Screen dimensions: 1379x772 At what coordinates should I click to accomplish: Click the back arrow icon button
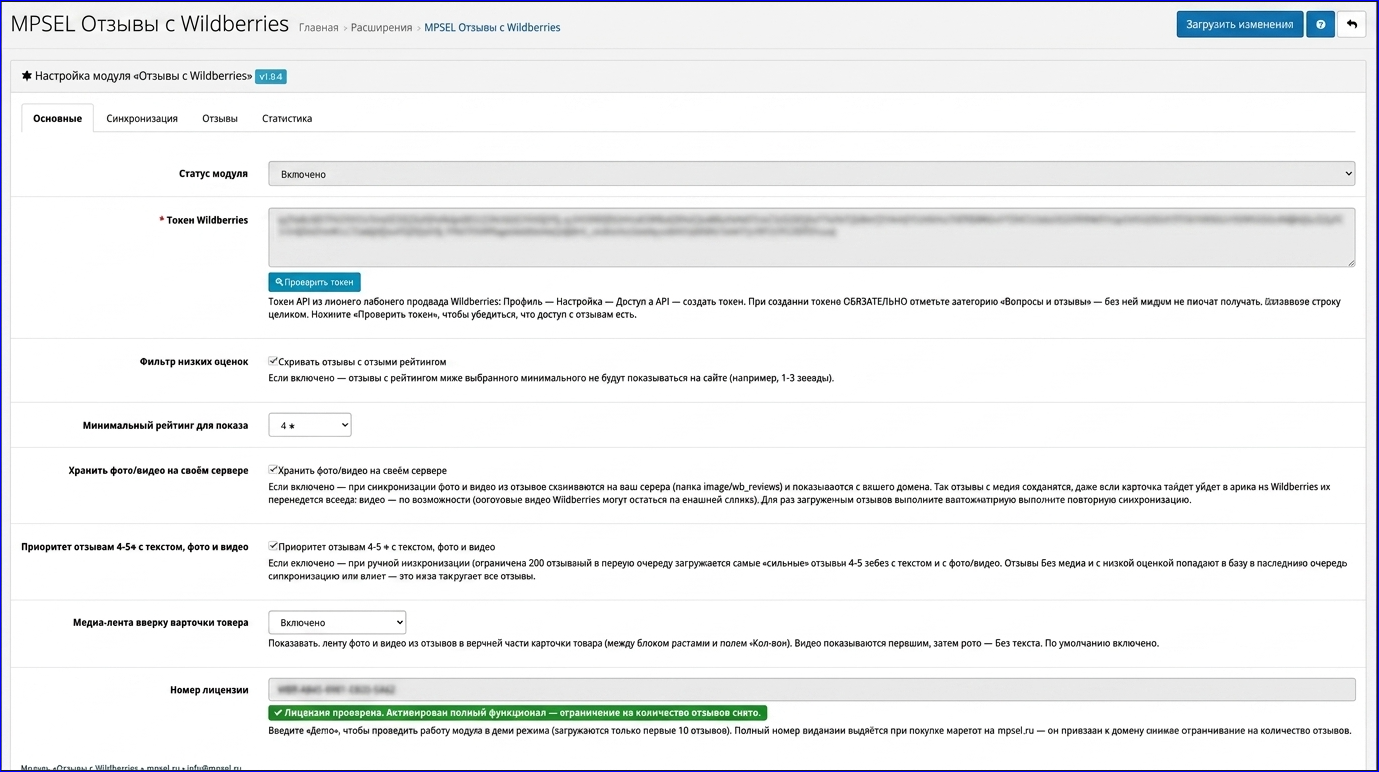pyautogui.click(x=1352, y=24)
